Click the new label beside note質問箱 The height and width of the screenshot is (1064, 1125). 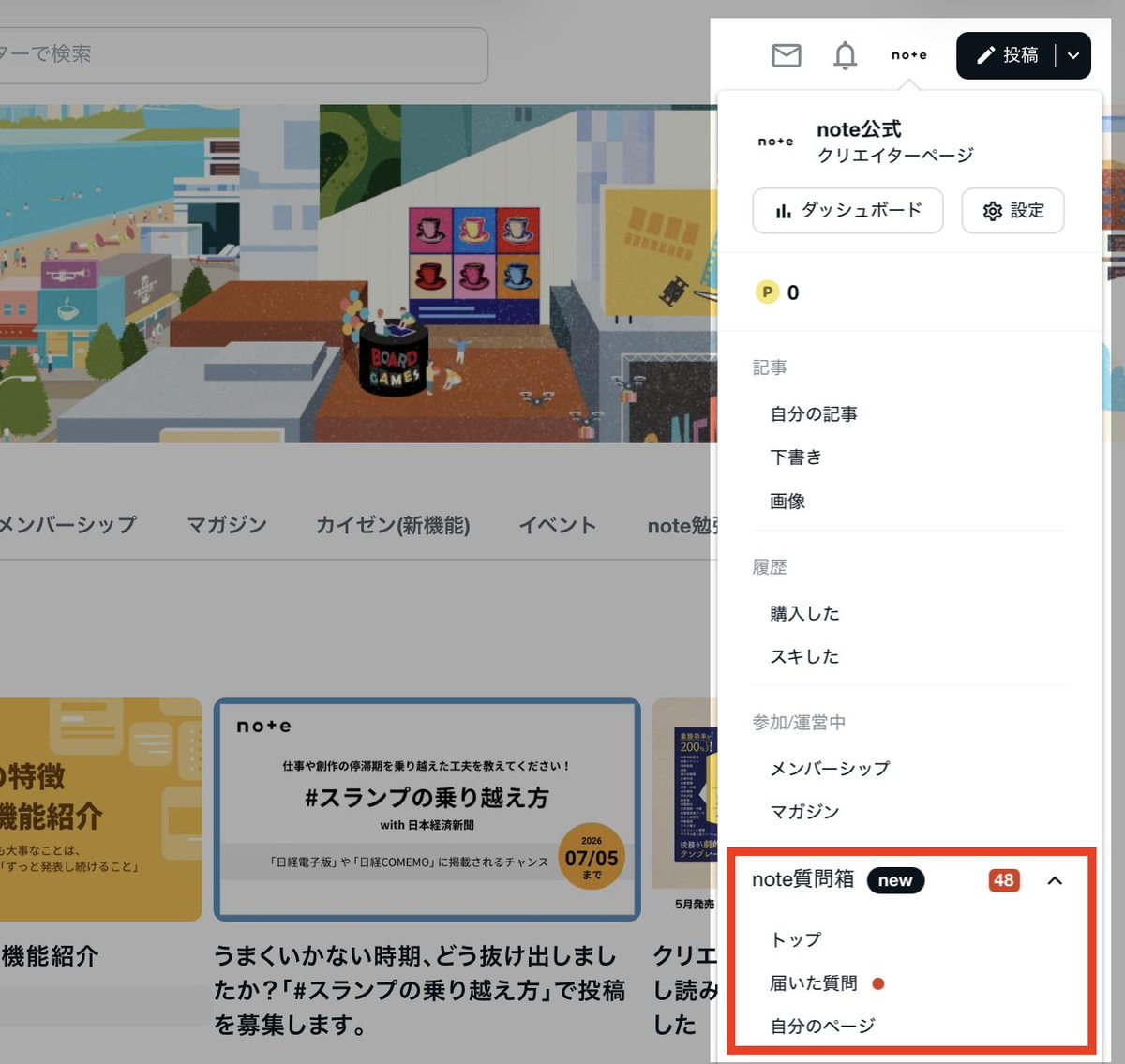point(895,880)
